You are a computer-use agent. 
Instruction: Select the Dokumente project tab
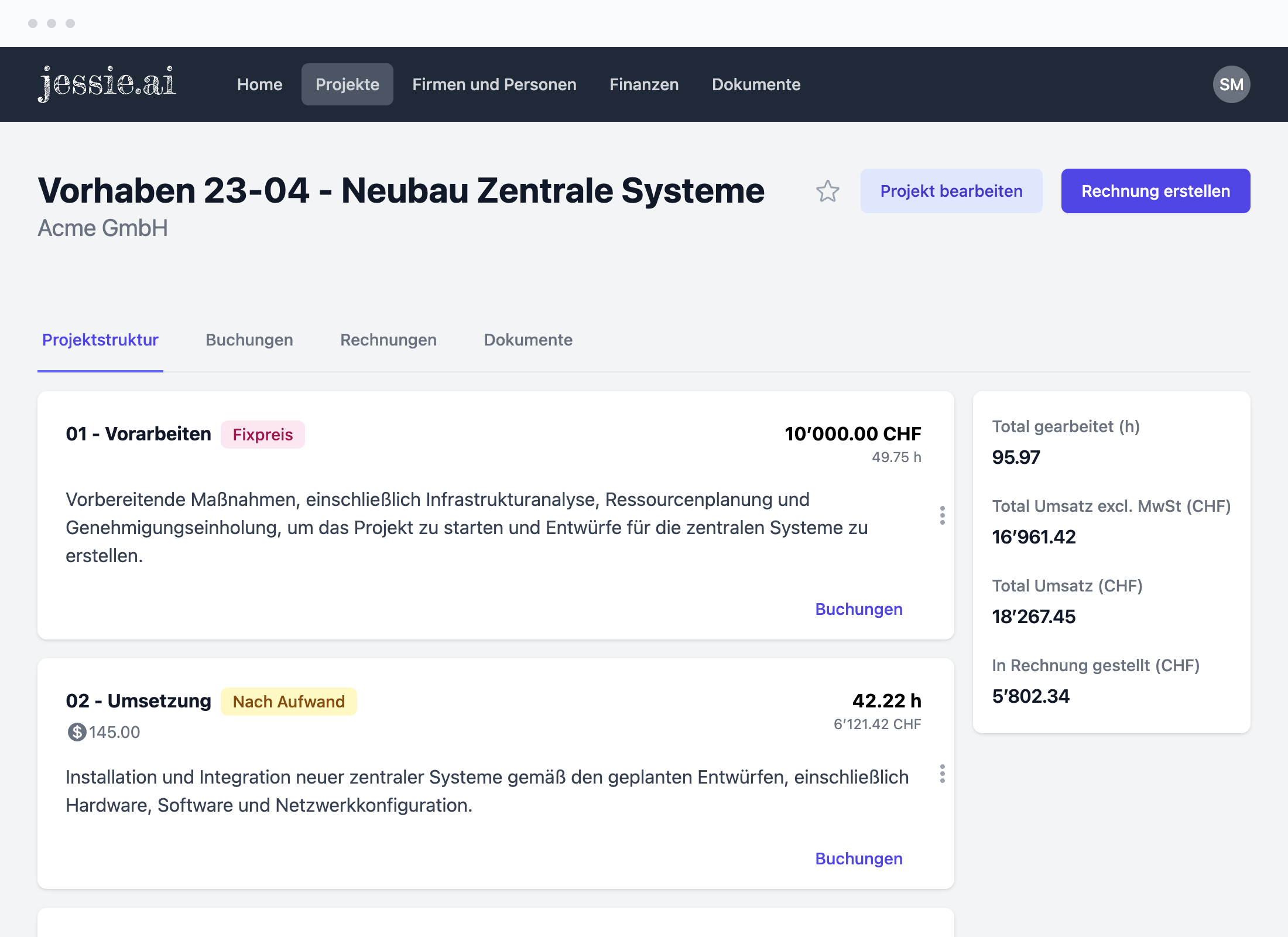tap(528, 340)
